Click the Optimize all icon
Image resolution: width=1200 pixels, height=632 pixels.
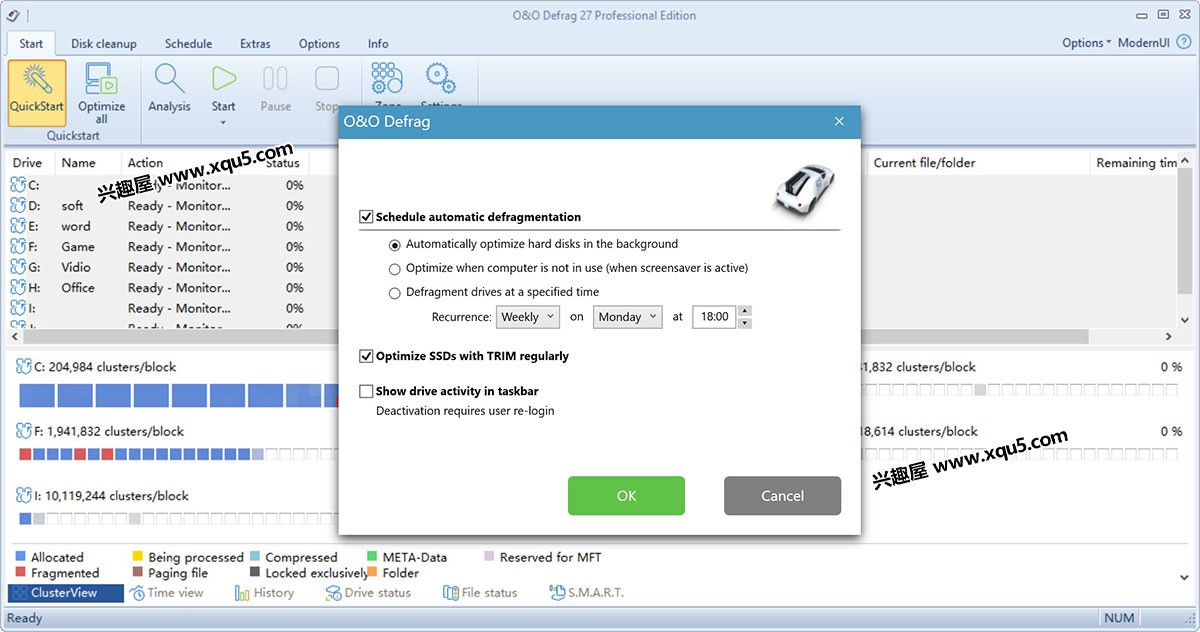101,79
